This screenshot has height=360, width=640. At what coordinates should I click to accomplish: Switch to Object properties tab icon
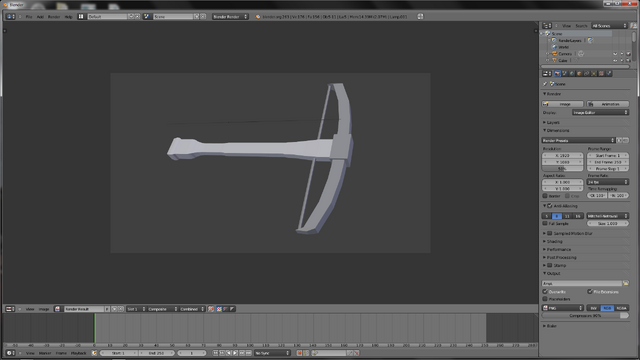(x=579, y=74)
